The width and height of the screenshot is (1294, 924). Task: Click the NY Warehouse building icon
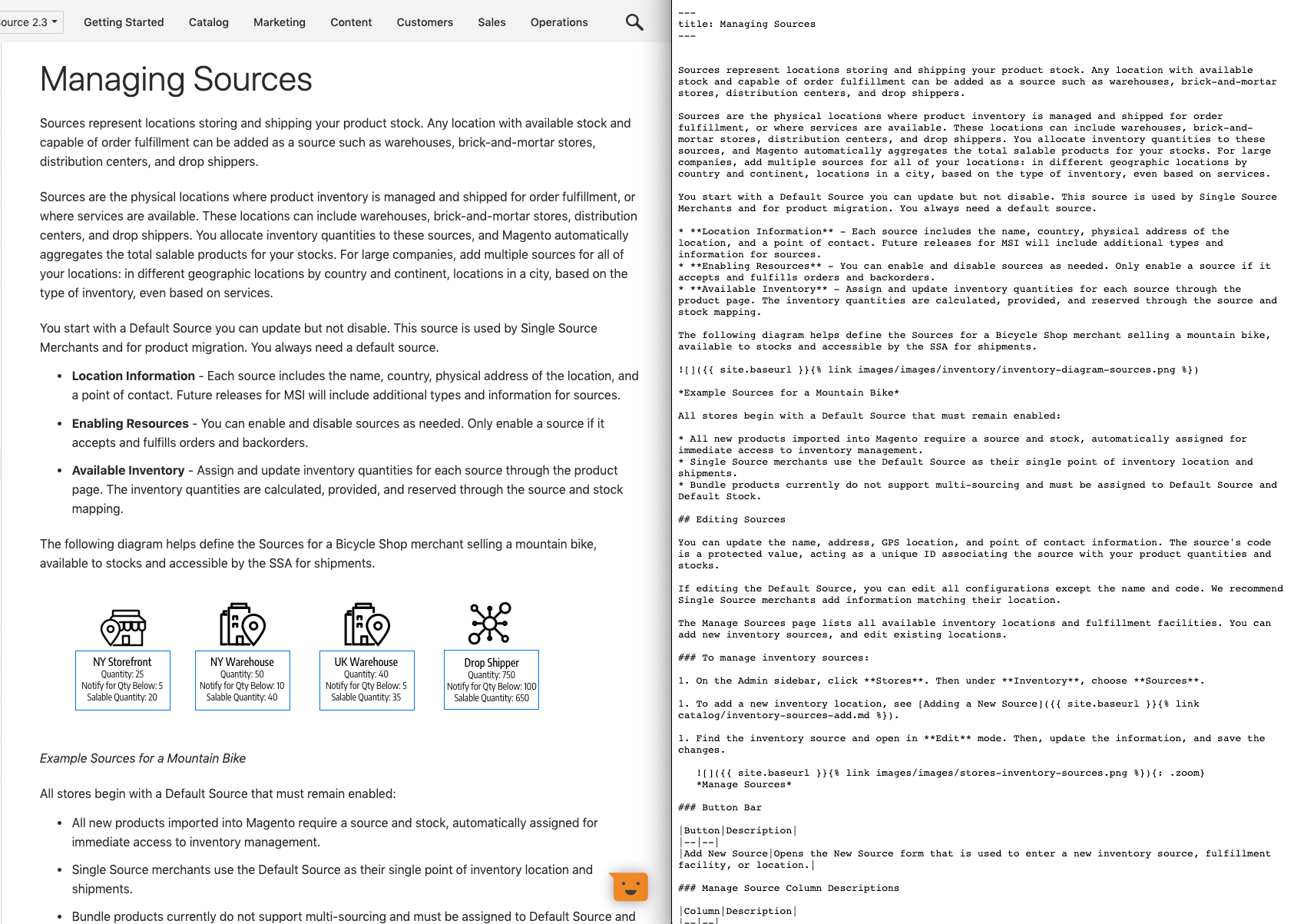tap(242, 624)
